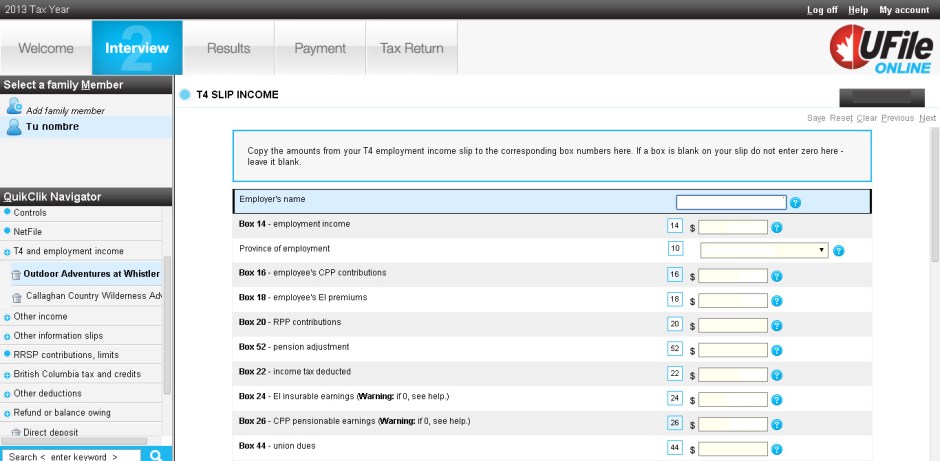Click the search magnifier button in navigator
This screenshot has height=461, width=940.
[156, 455]
